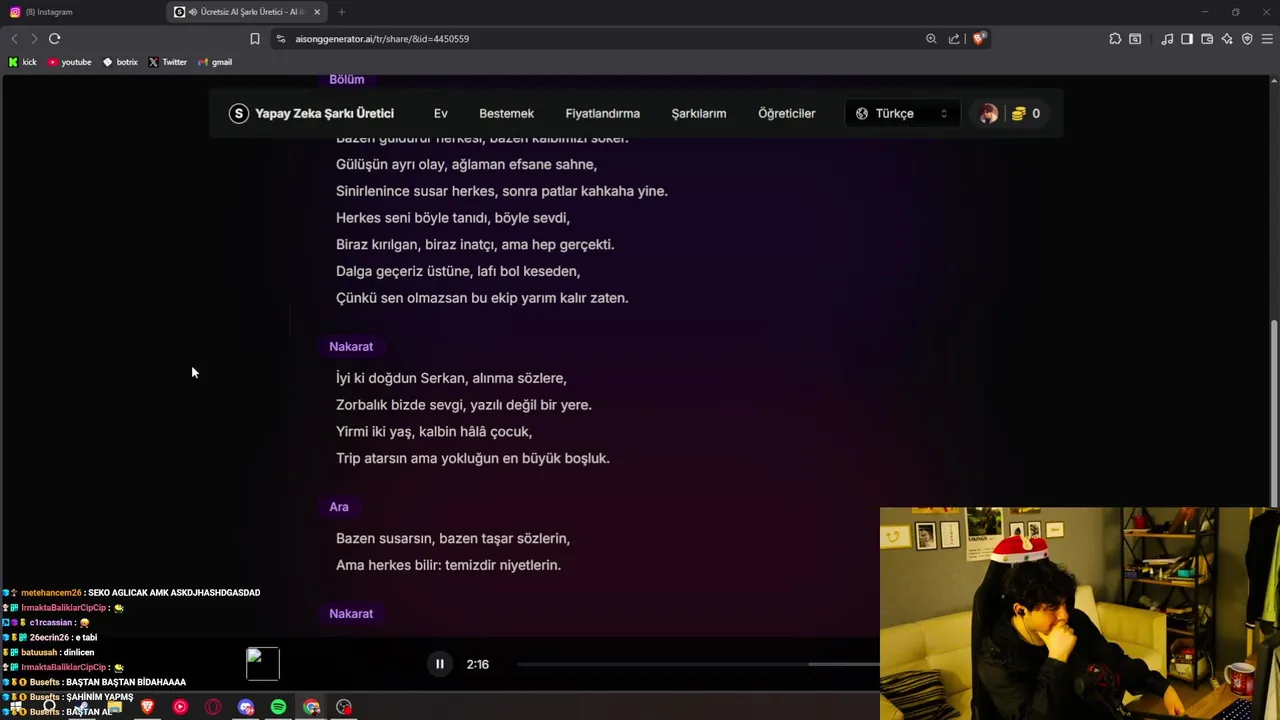Switch to the Instagram tab
The height and width of the screenshot is (720, 1280).
pyautogui.click(x=80, y=12)
